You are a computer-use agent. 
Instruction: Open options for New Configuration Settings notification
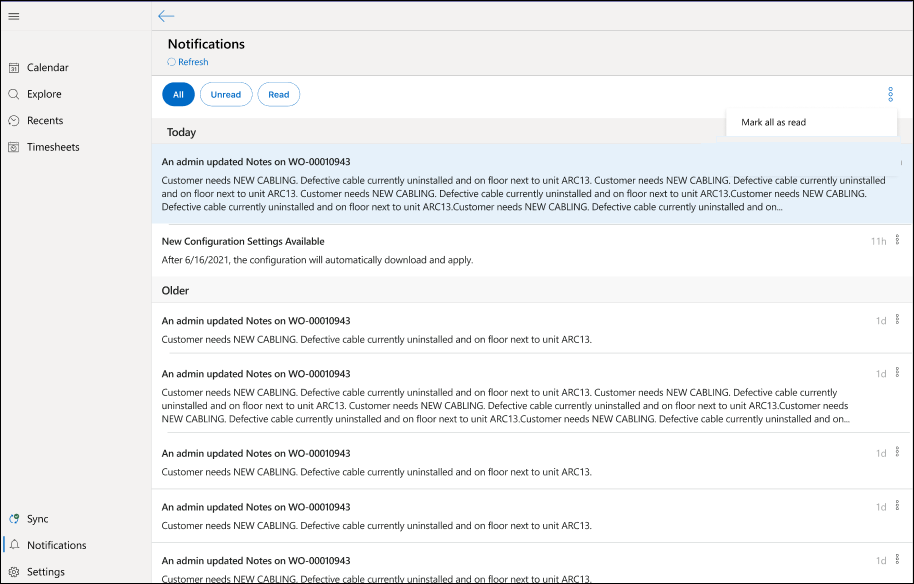[897, 240]
